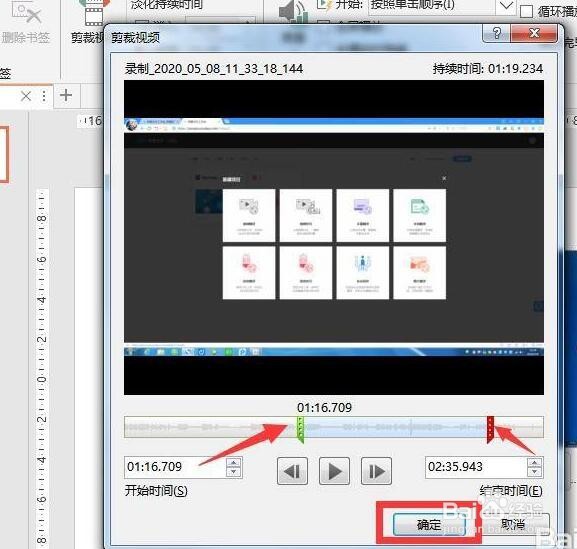Open the tab options three-dot menu
This screenshot has width=577, height=549.
[x=44, y=96]
